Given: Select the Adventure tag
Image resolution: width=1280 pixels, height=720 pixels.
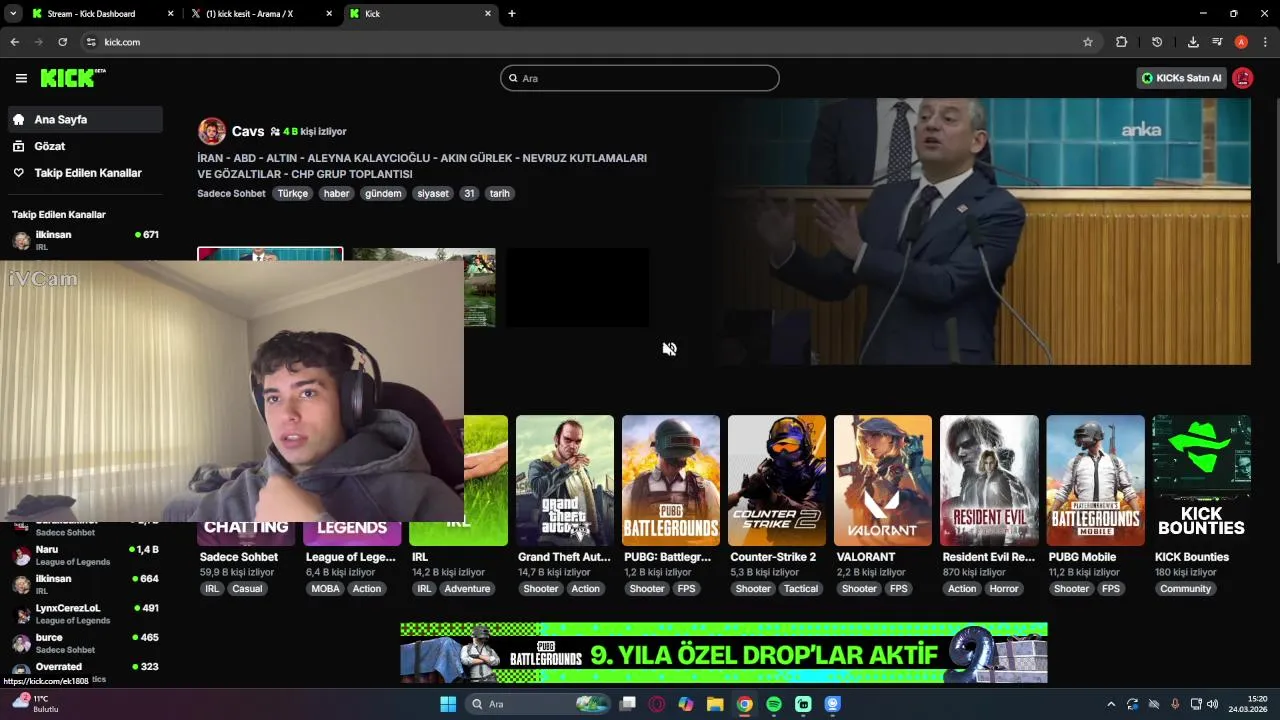Looking at the screenshot, I should tap(467, 589).
